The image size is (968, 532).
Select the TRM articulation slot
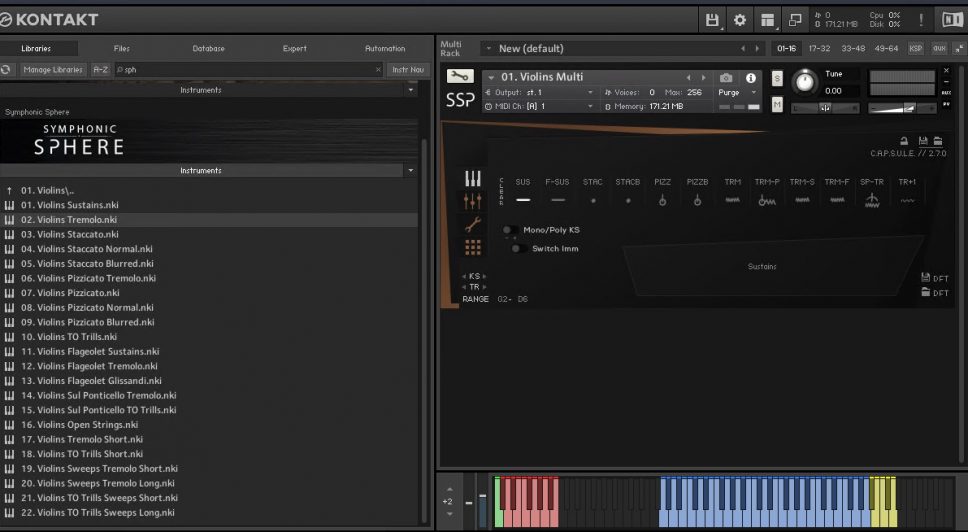[x=733, y=191]
